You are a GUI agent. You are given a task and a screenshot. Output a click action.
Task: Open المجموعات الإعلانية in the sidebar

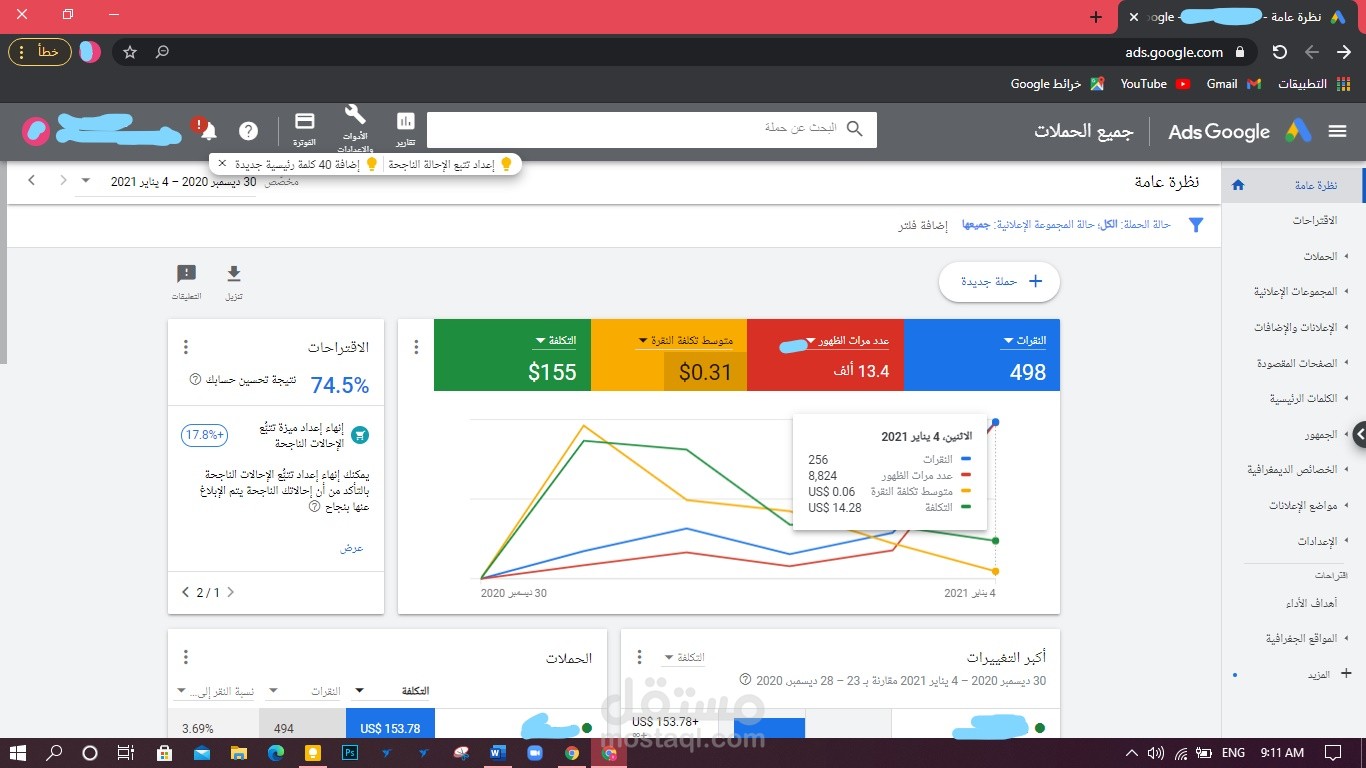tap(1296, 292)
